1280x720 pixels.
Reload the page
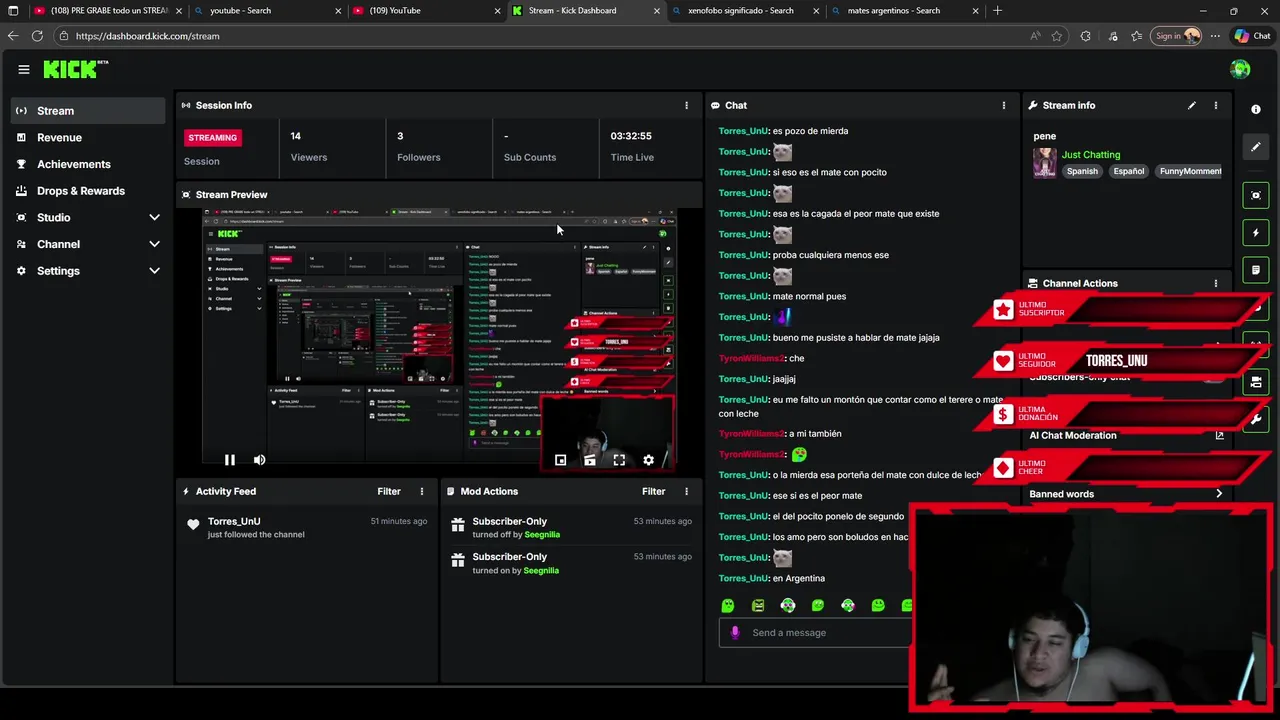click(x=37, y=36)
